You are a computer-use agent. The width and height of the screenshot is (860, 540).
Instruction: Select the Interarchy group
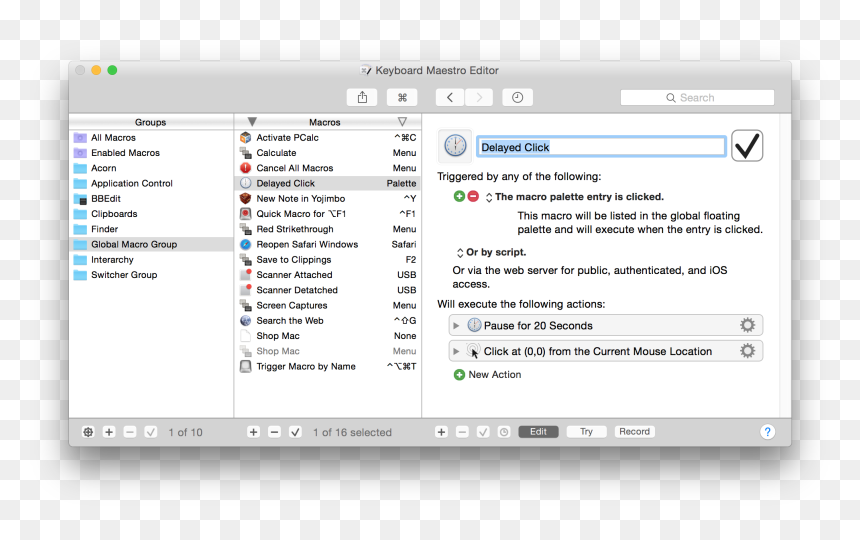[x=151, y=260]
